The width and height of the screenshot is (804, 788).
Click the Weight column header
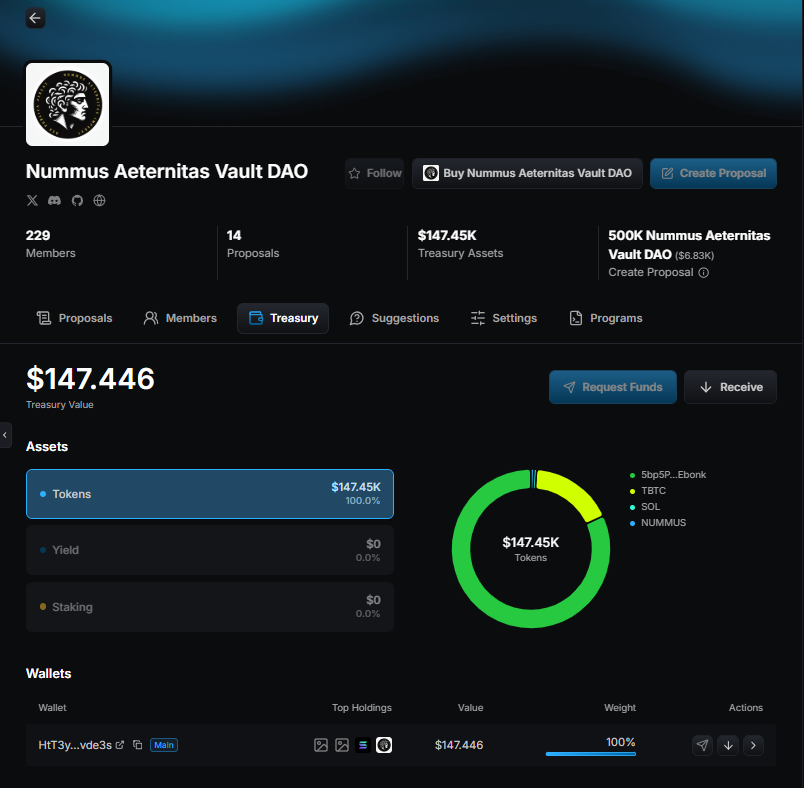[x=620, y=708]
